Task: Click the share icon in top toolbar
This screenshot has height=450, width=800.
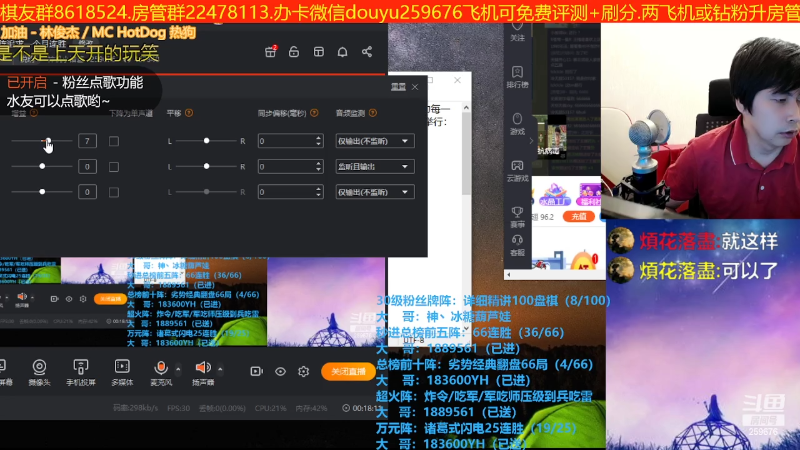Action: coord(367,52)
